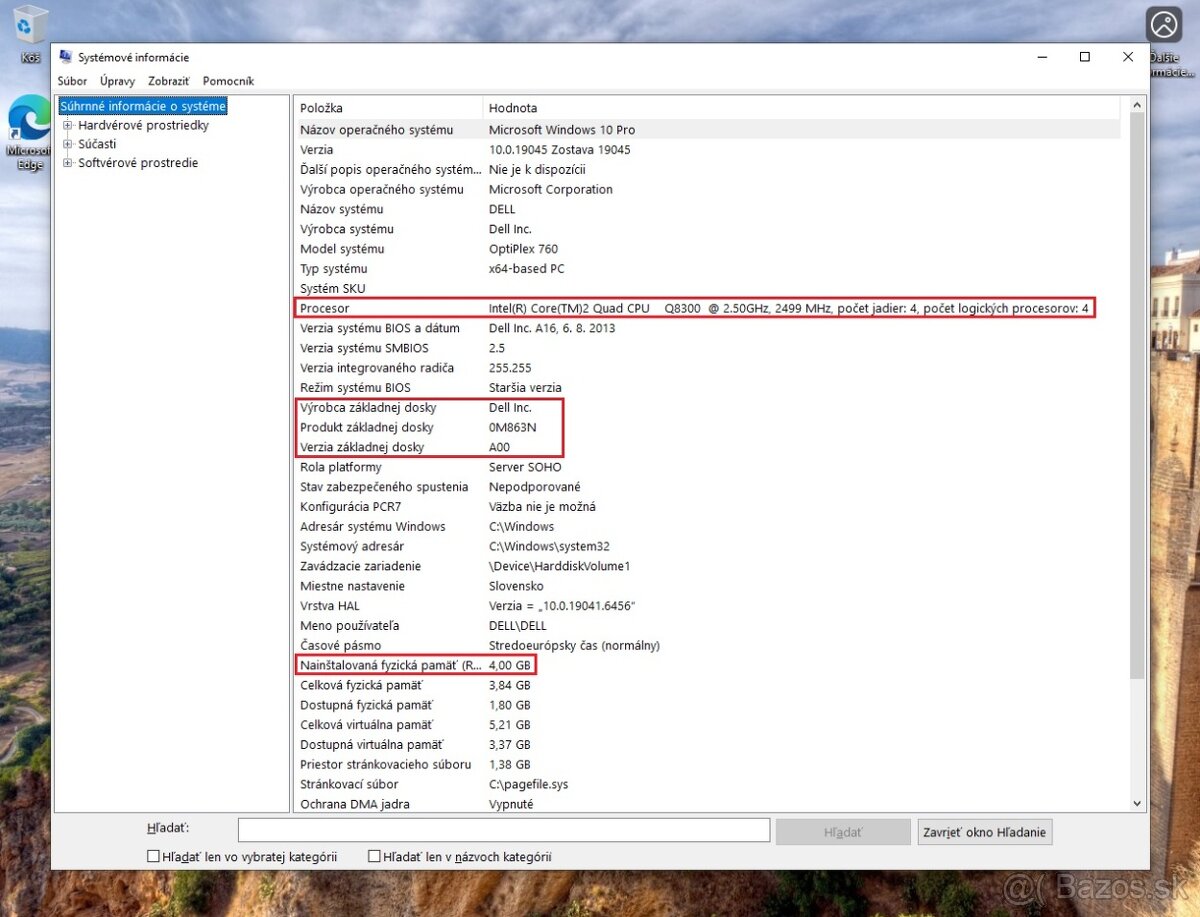Open the Ďalšie informácie desktop item

point(1163,25)
